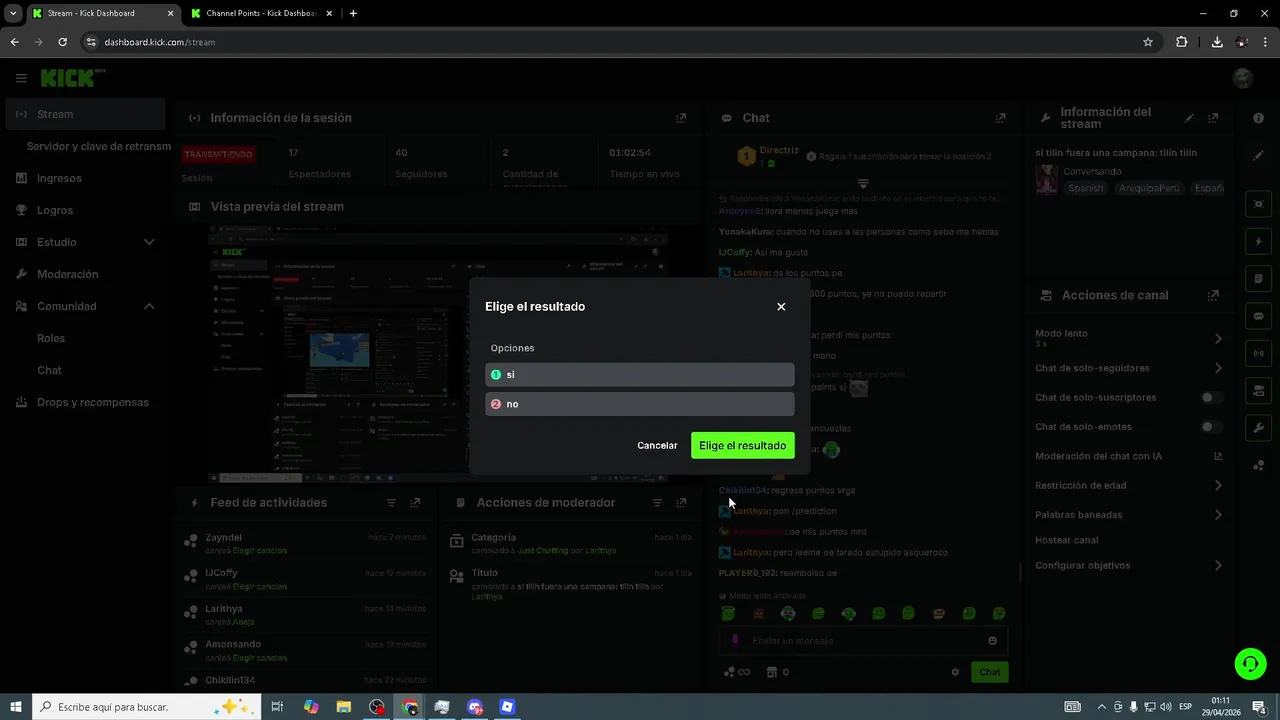Open the Stream sidebar item

[x=84, y=114]
